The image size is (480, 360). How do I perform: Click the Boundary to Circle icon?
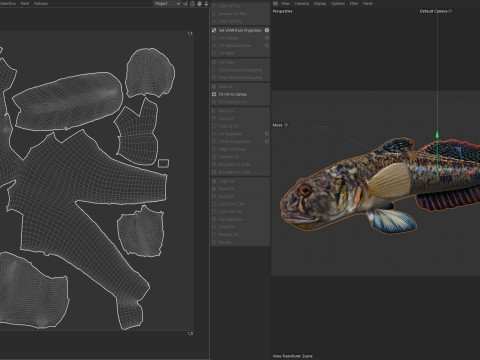click(214, 164)
